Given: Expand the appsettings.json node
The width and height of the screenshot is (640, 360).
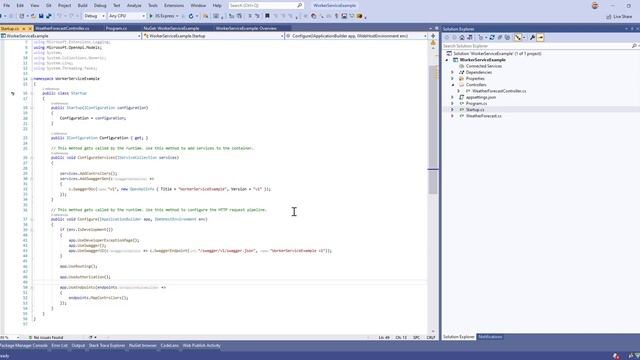Looking at the screenshot, I should click(x=452, y=98).
